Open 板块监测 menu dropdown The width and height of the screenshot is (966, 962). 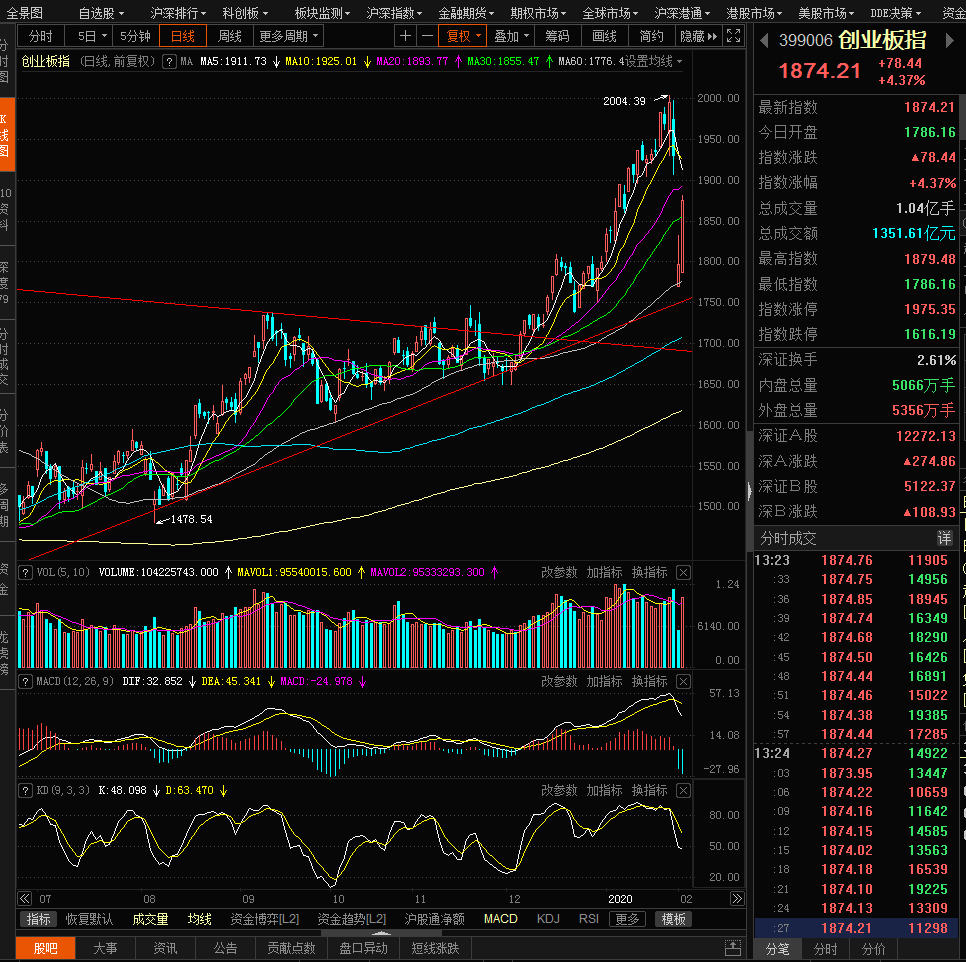[x=322, y=13]
